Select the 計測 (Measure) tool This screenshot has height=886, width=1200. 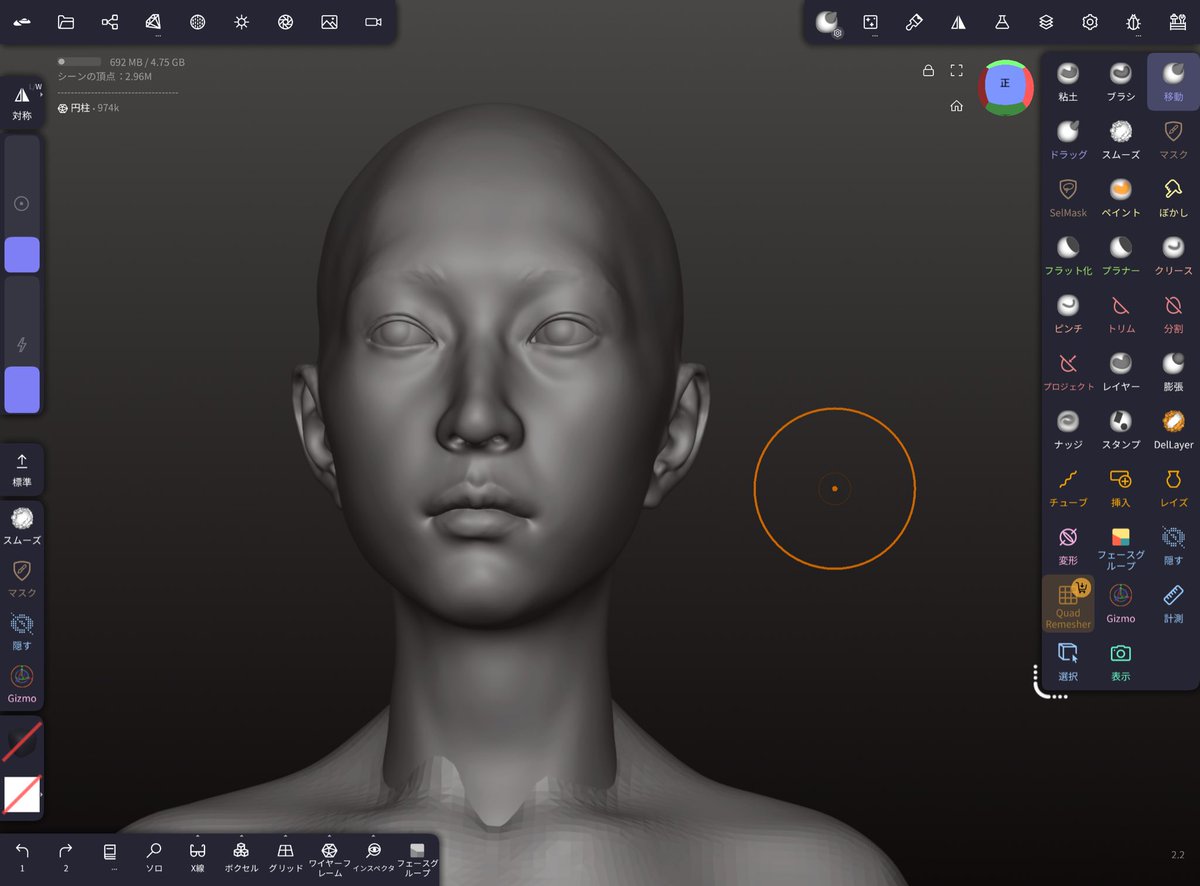[x=1173, y=603]
